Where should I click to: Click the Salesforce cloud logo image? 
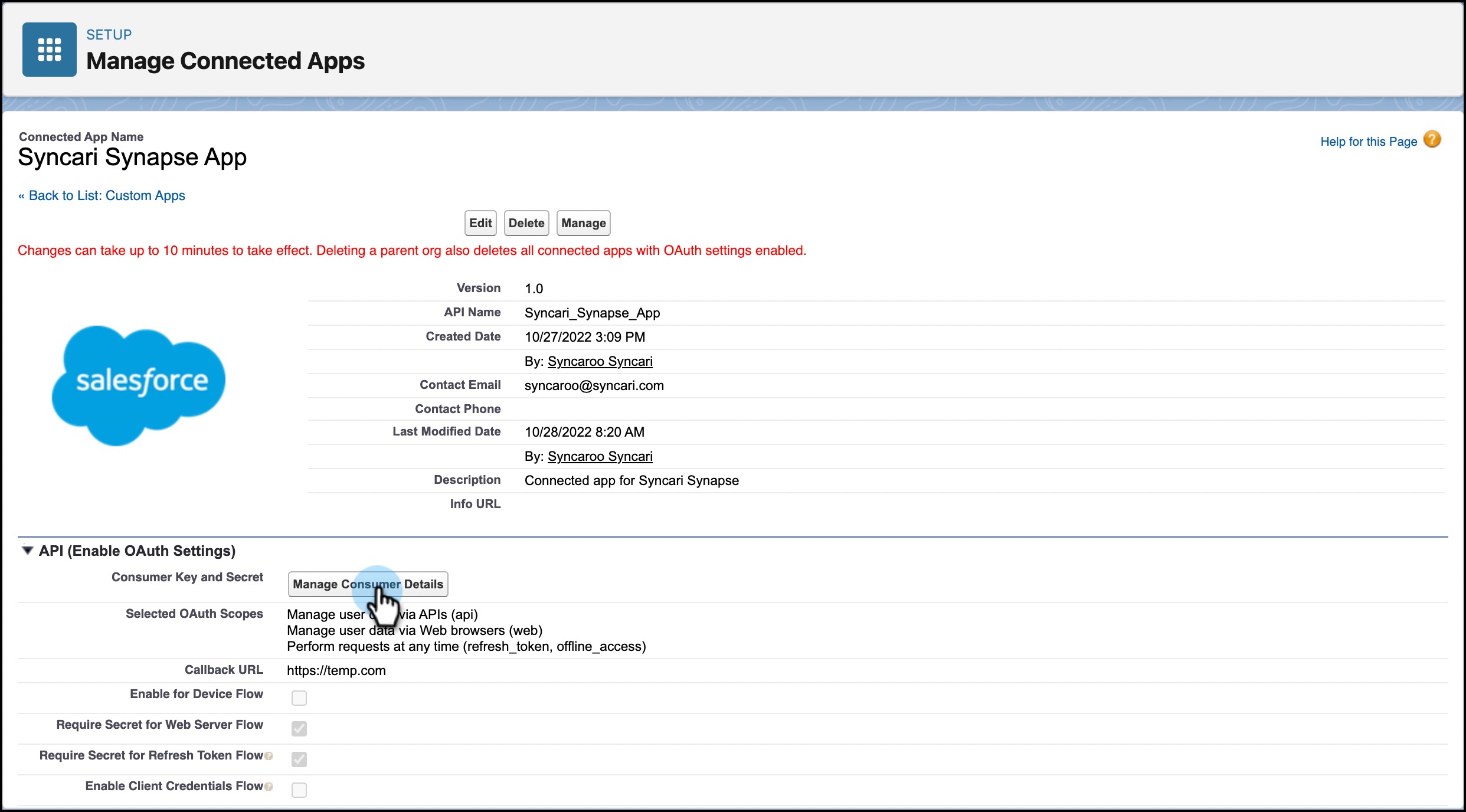point(139,384)
